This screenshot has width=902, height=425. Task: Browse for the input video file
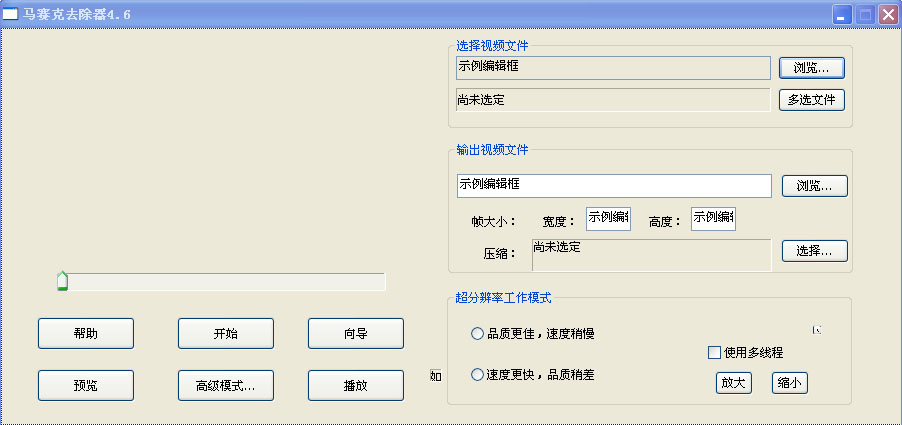click(x=812, y=68)
